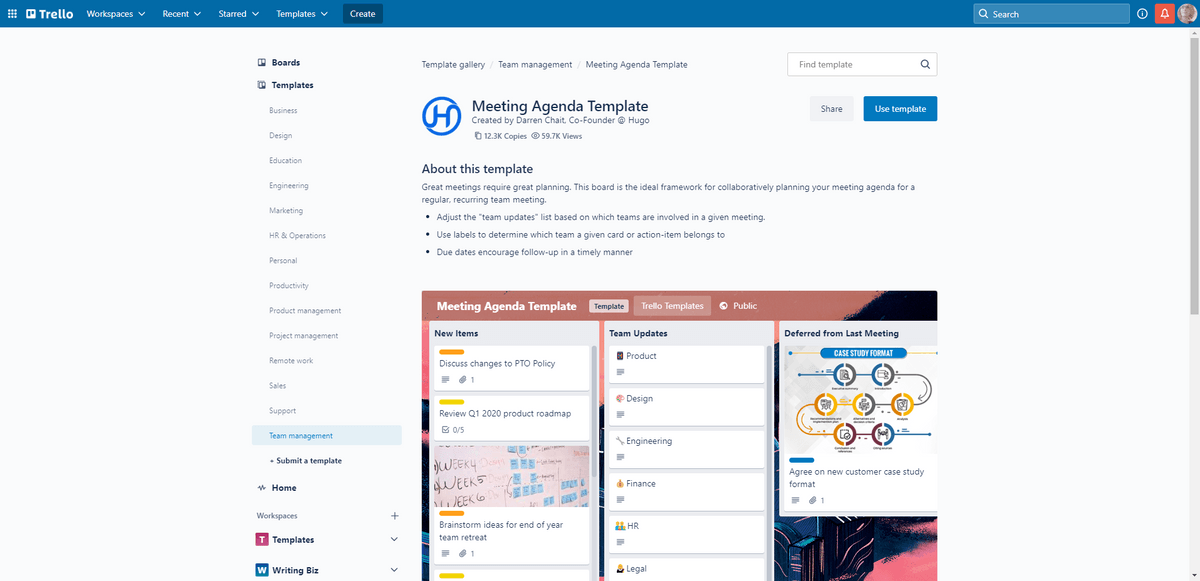The height and width of the screenshot is (581, 1200).
Task: Click description icon on team retreat card
Action: 445,553
